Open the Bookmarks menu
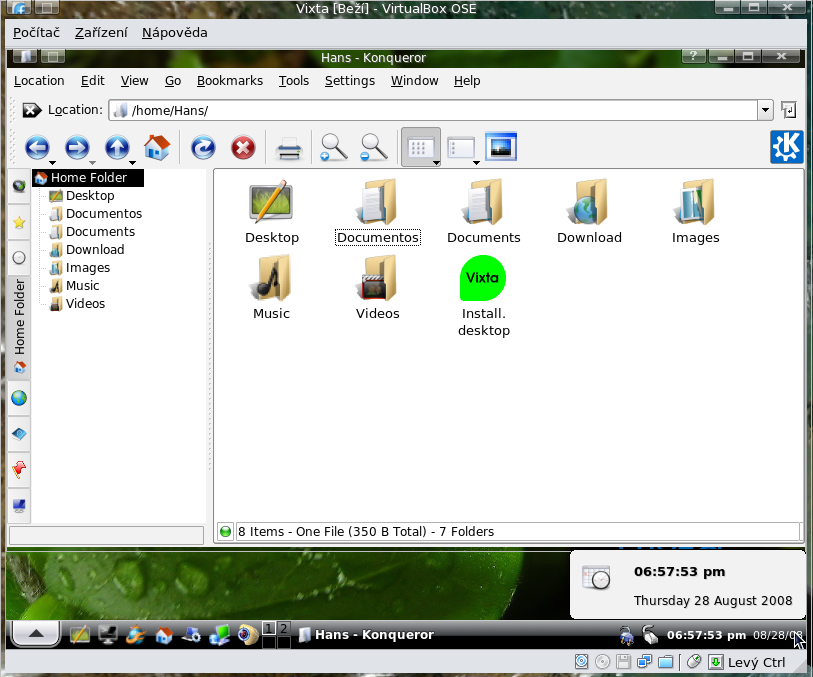Viewport: 813px width, 677px height. pos(230,81)
